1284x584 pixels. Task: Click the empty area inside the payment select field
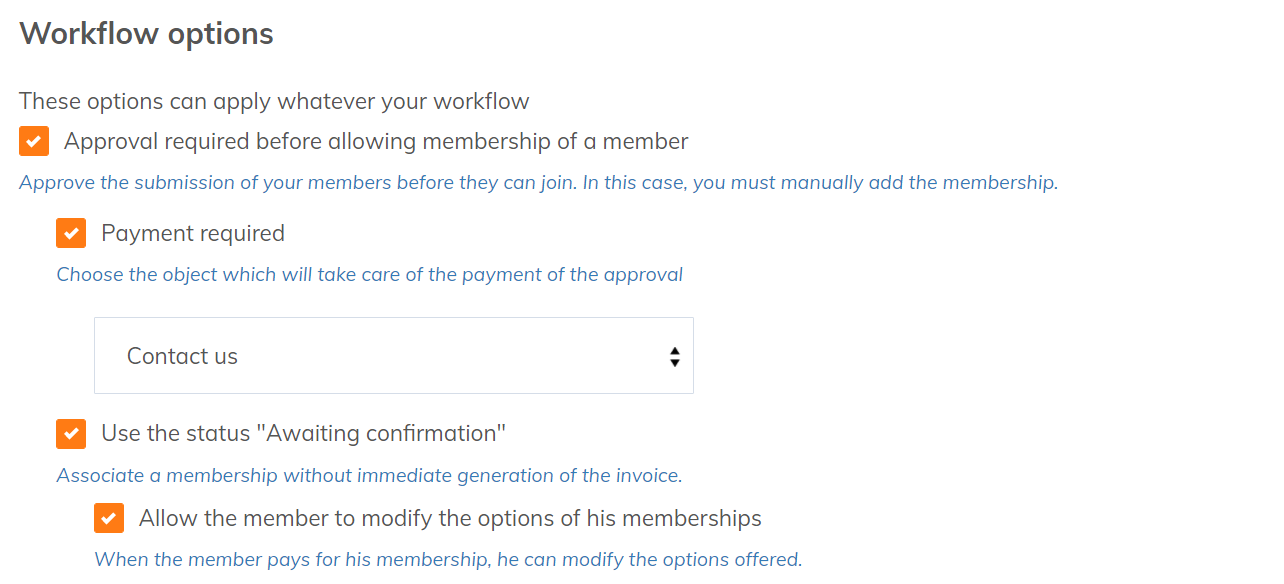[450, 356]
